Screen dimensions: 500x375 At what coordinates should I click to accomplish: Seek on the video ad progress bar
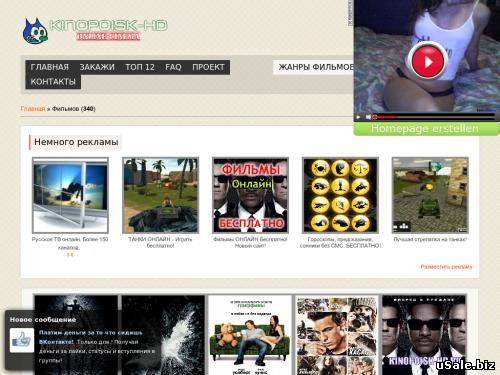pyautogui.click(x=433, y=117)
